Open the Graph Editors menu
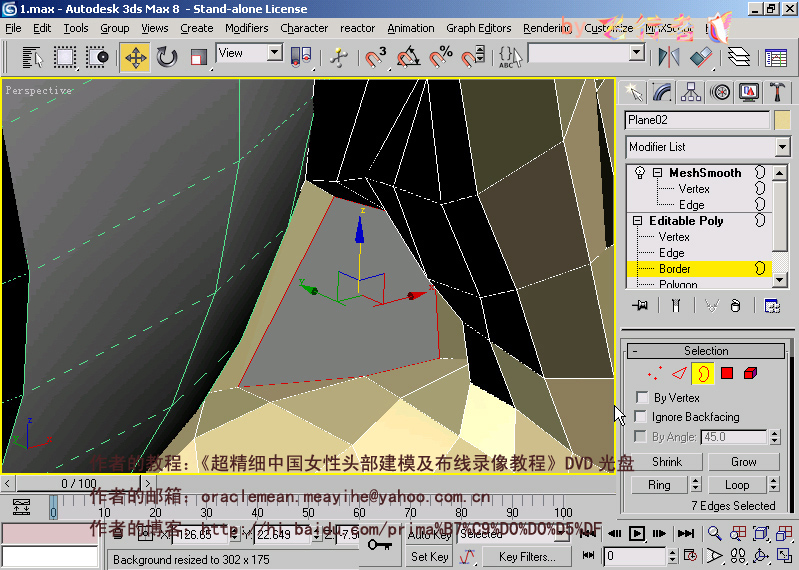 click(478, 28)
